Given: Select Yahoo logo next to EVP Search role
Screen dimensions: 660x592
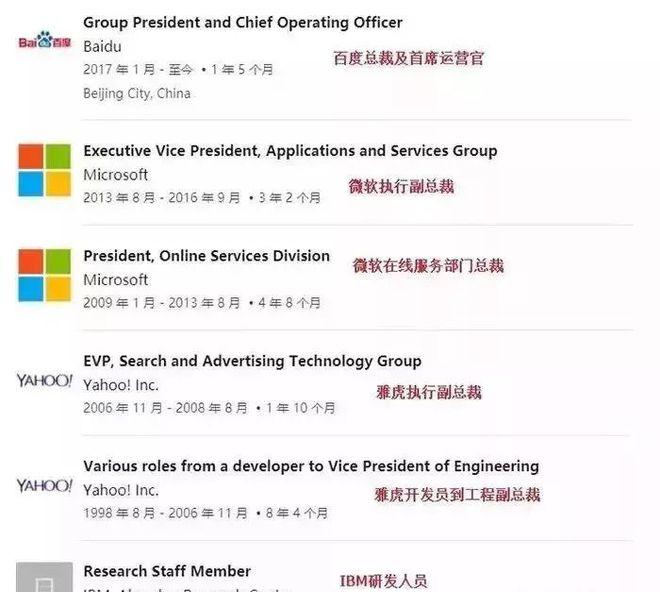Looking at the screenshot, I should coord(44,380).
